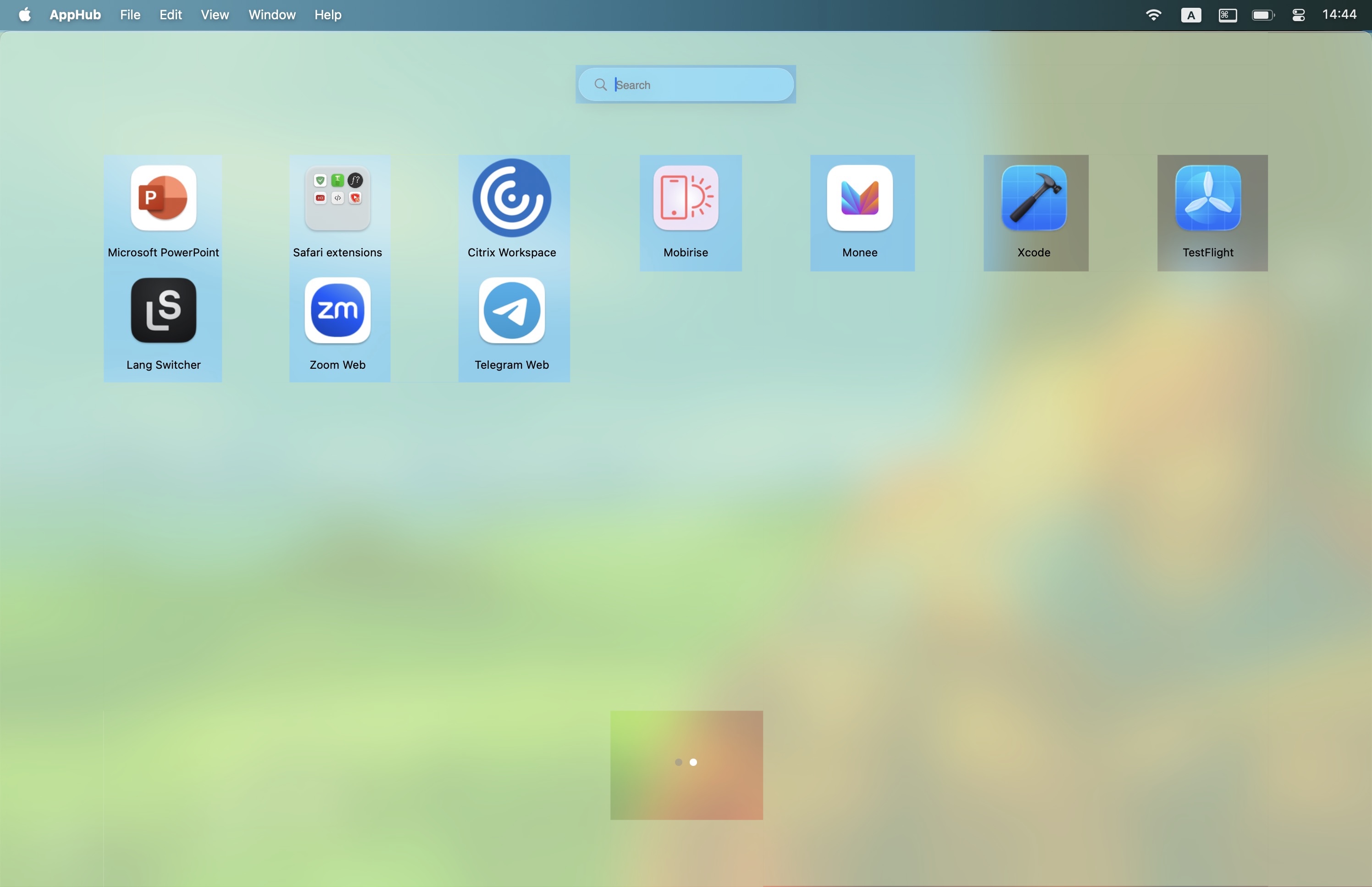Open TestFlight app icon

tap(1208, 198)
